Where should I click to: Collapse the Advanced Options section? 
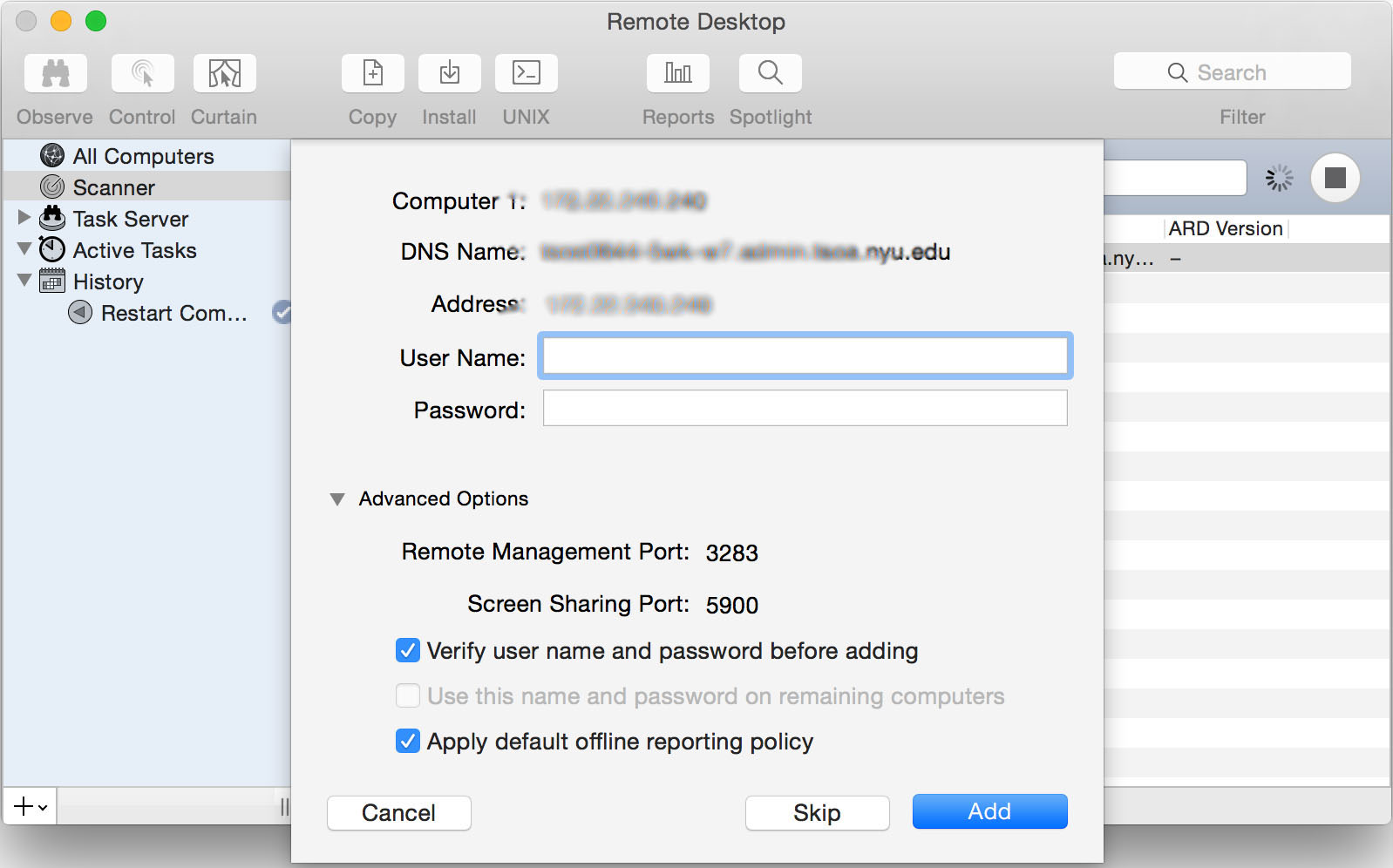(x=337, y=499)
